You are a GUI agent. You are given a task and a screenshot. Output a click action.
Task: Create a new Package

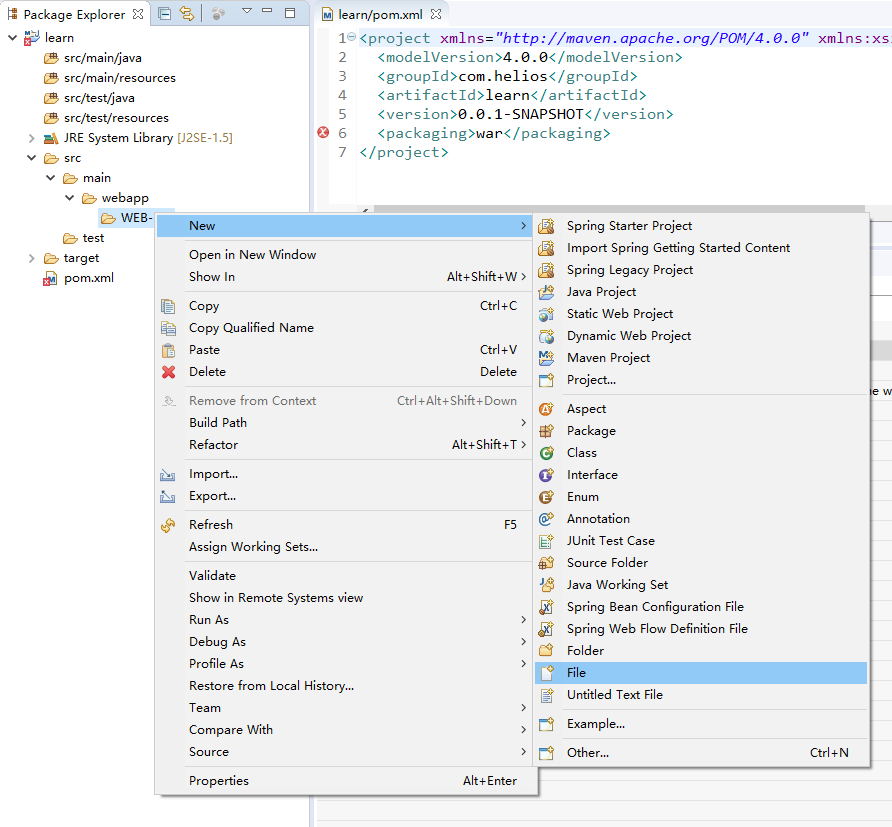click(701, 431)
